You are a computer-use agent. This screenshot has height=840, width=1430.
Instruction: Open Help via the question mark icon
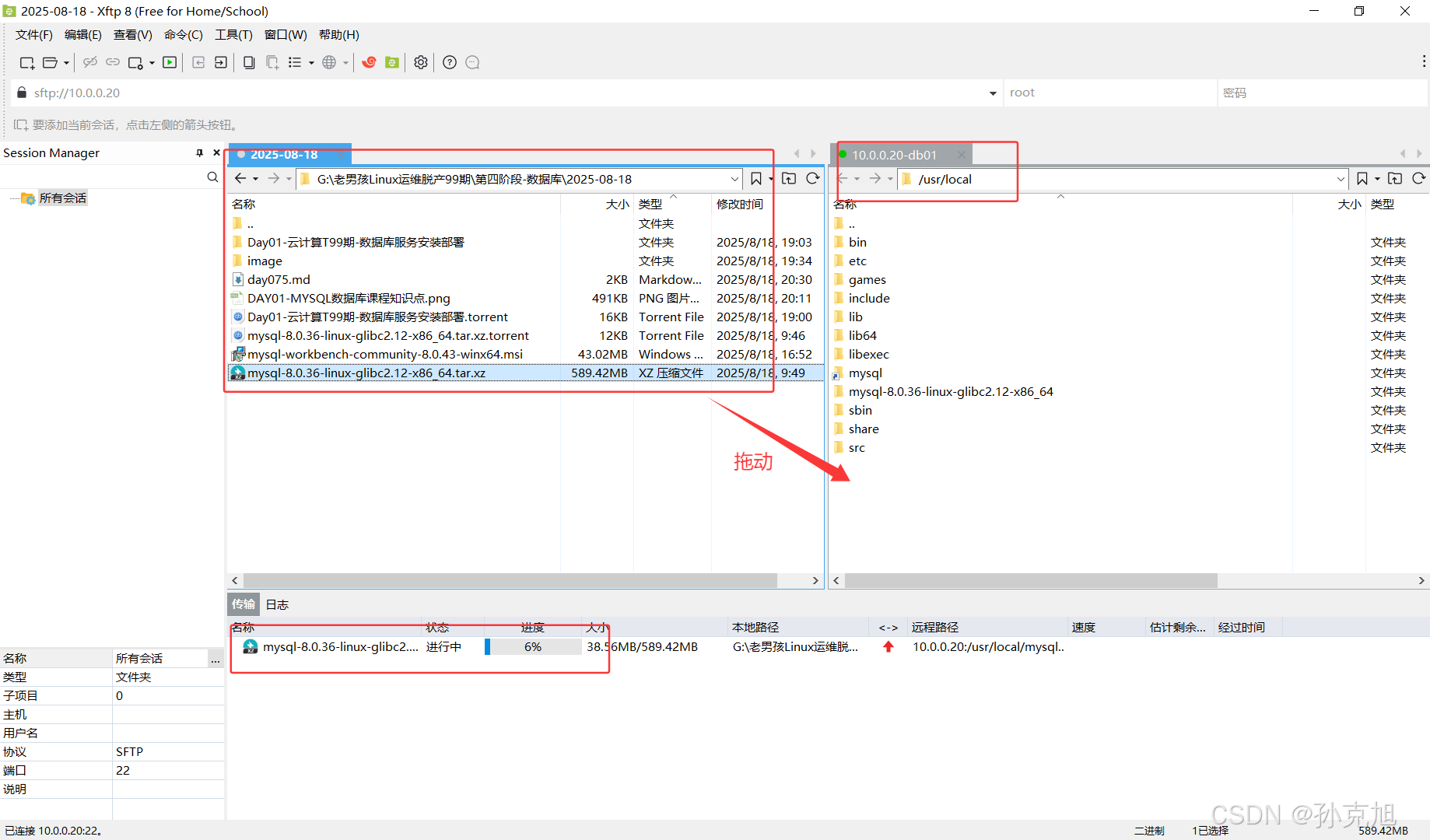click(450, 62)
